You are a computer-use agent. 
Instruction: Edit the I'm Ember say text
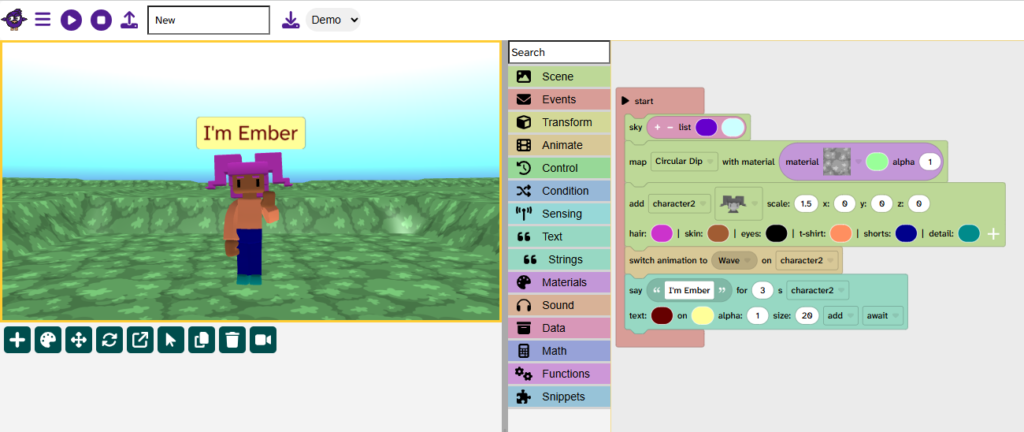point(689,290)
